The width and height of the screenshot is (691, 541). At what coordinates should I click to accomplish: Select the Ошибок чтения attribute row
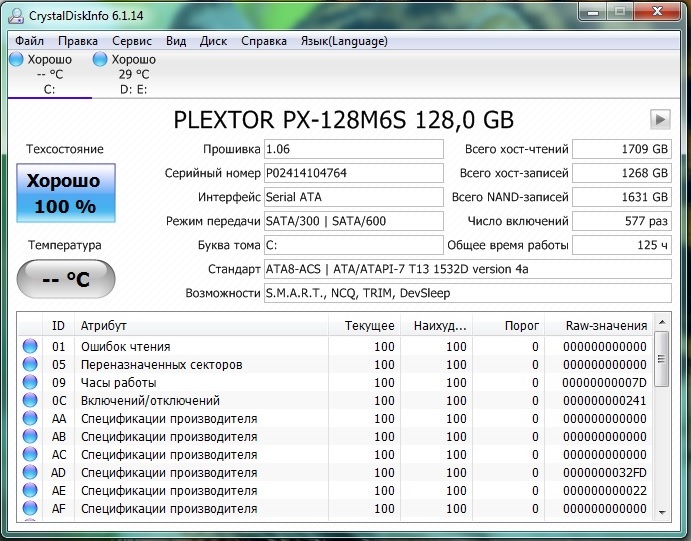[335, 346]
